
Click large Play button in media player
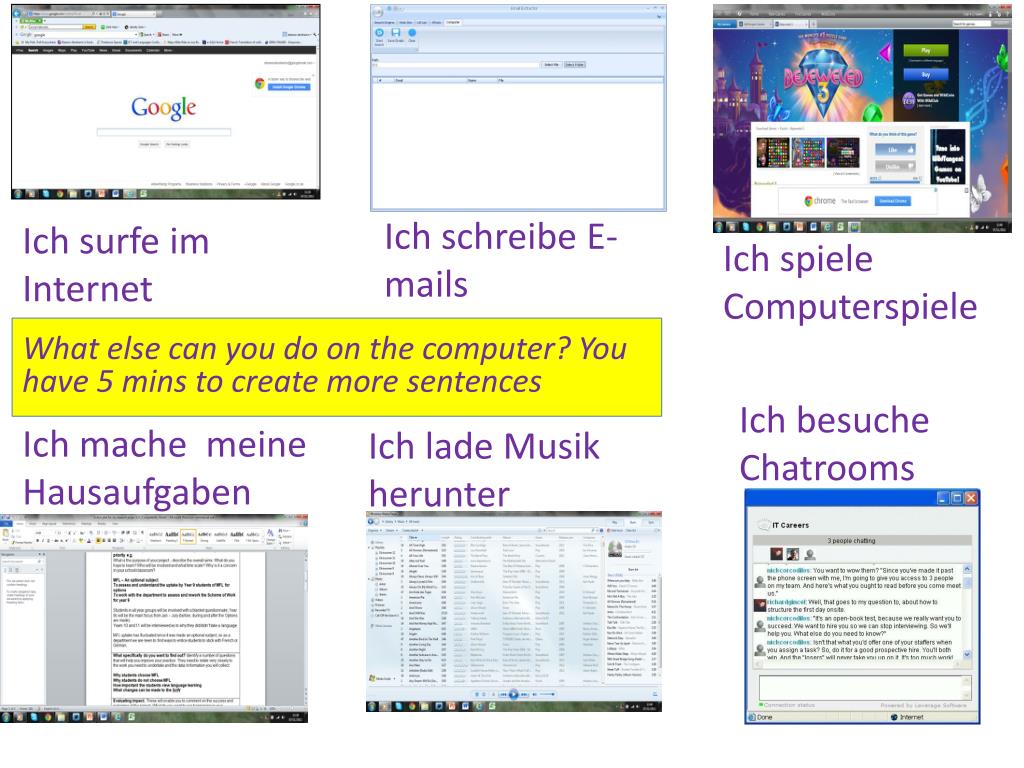pyautogui.click(x=513, y=694)
